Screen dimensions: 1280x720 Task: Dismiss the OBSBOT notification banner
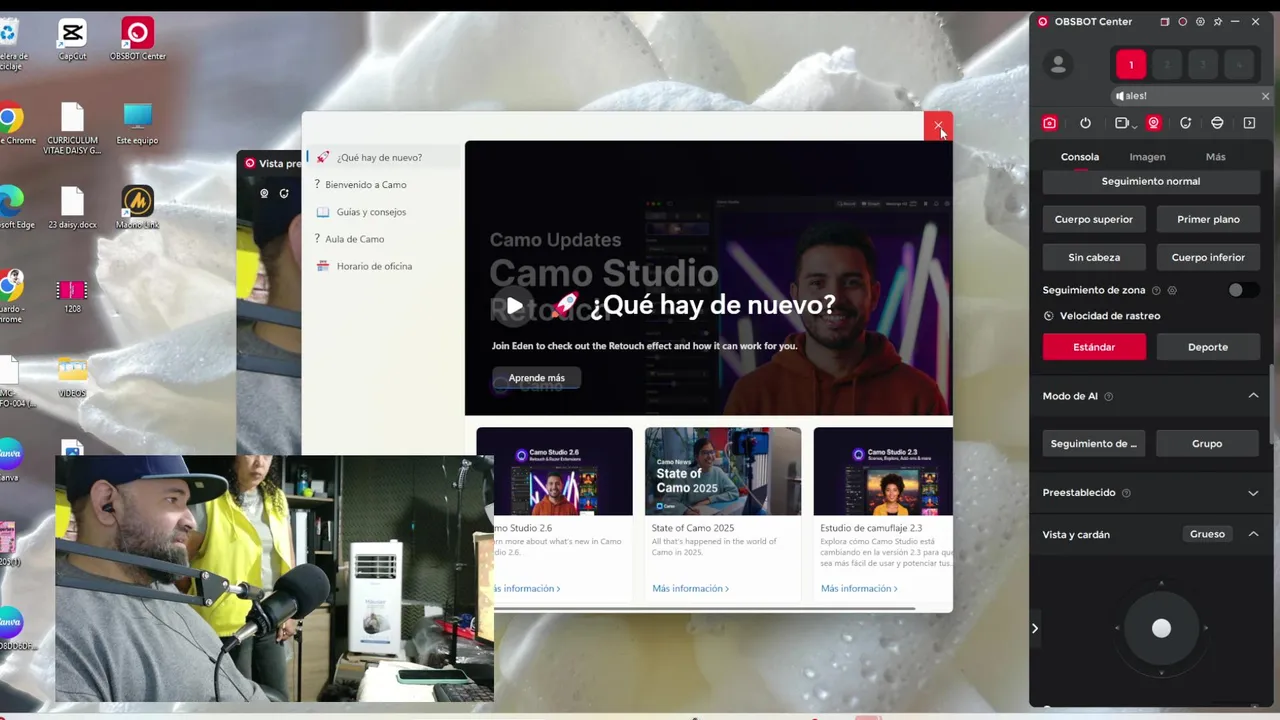1265,96
